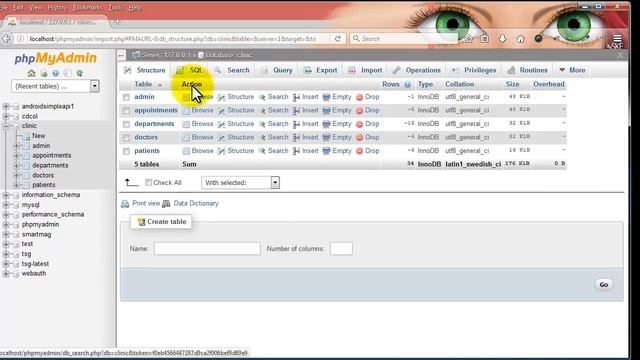Viewport: 640px width, 360px height.
Task: Open the Query tab
Action: [277, 70]
